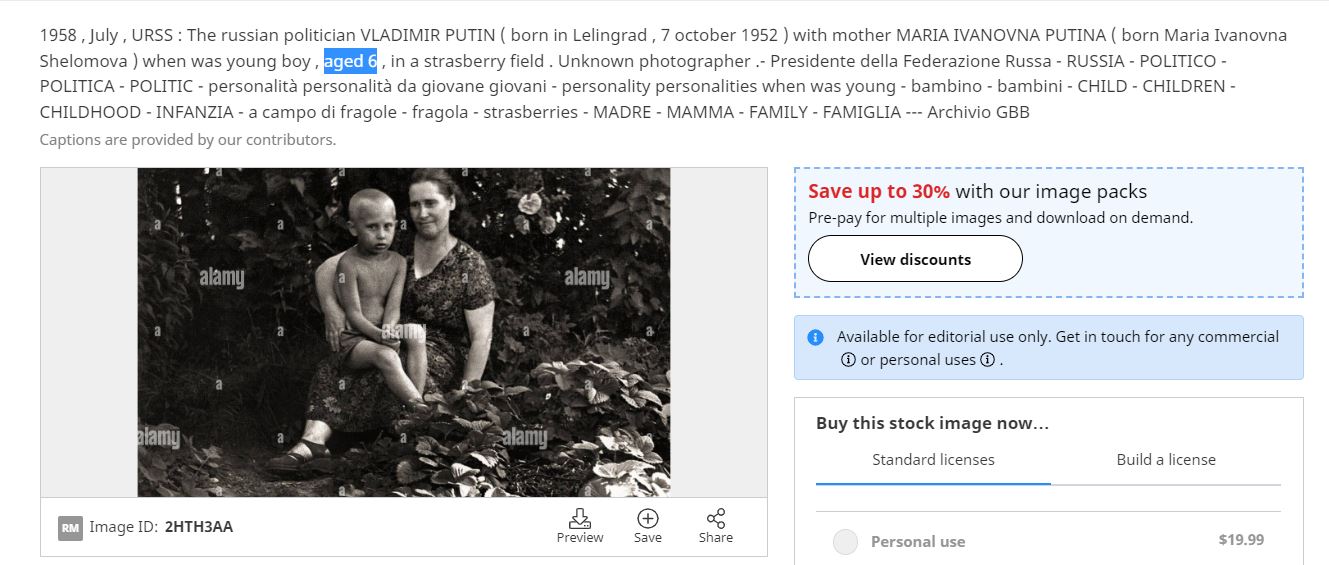Click the "Buy this stock image now" heading
The height and width of the screenshot is (565, 1329).
click(x=932, y=423)
